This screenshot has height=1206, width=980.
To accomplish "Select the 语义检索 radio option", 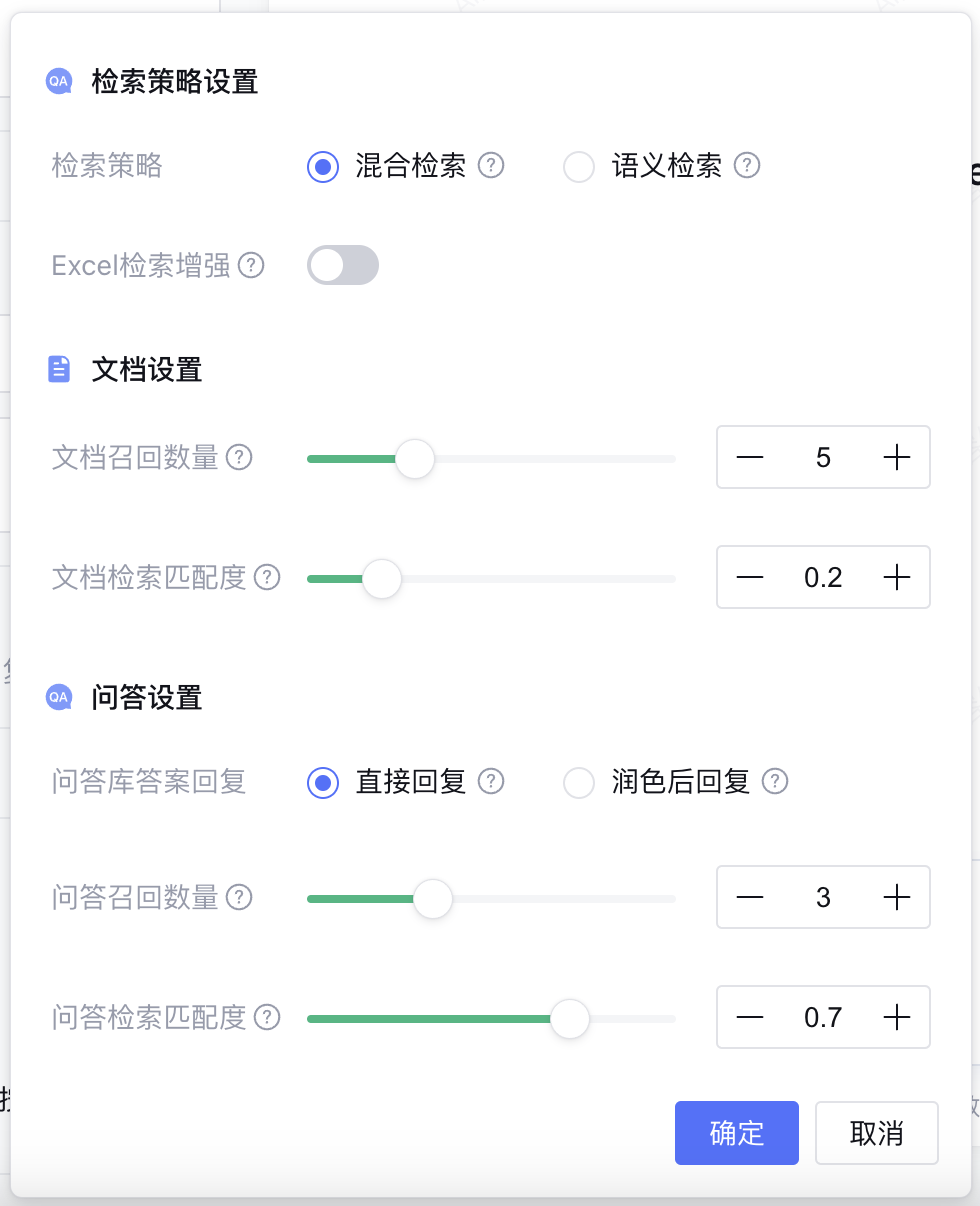I will [579, 166].
